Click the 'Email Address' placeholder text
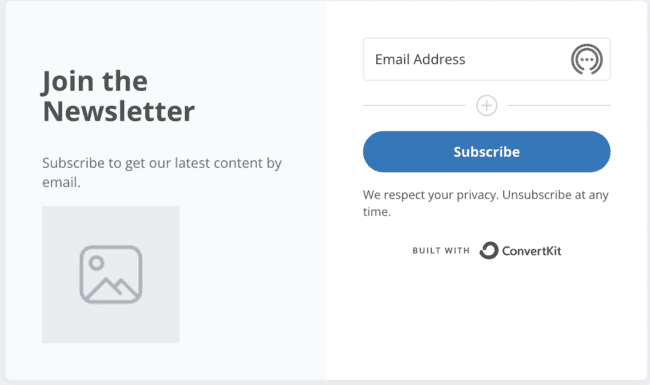The image size is (650, 385). click(x=420, y=59)
